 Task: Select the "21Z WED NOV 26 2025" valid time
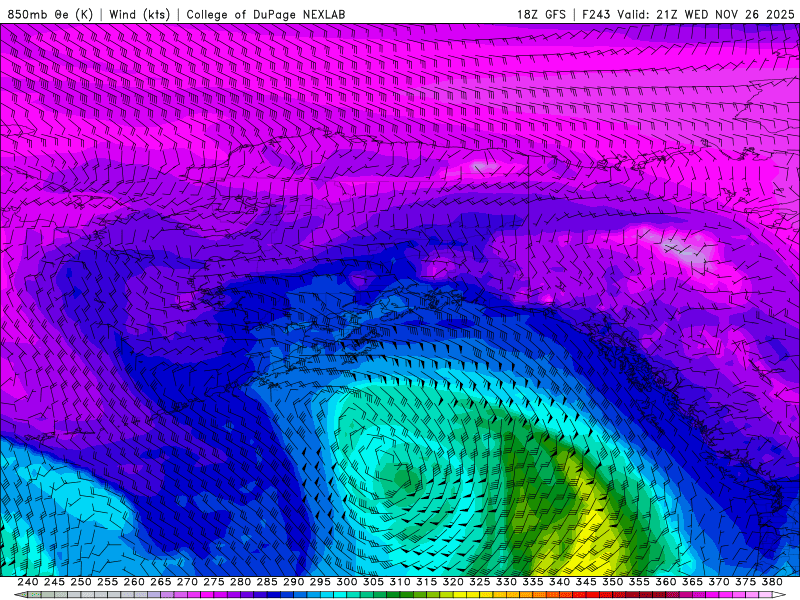725,14
